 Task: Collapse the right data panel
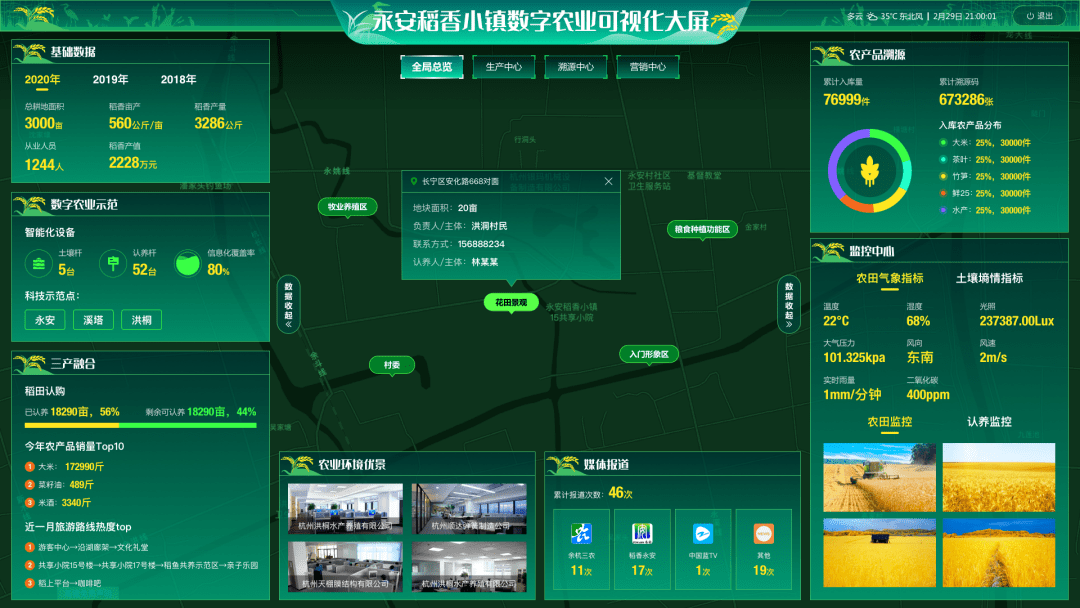[x=789, y=304]
